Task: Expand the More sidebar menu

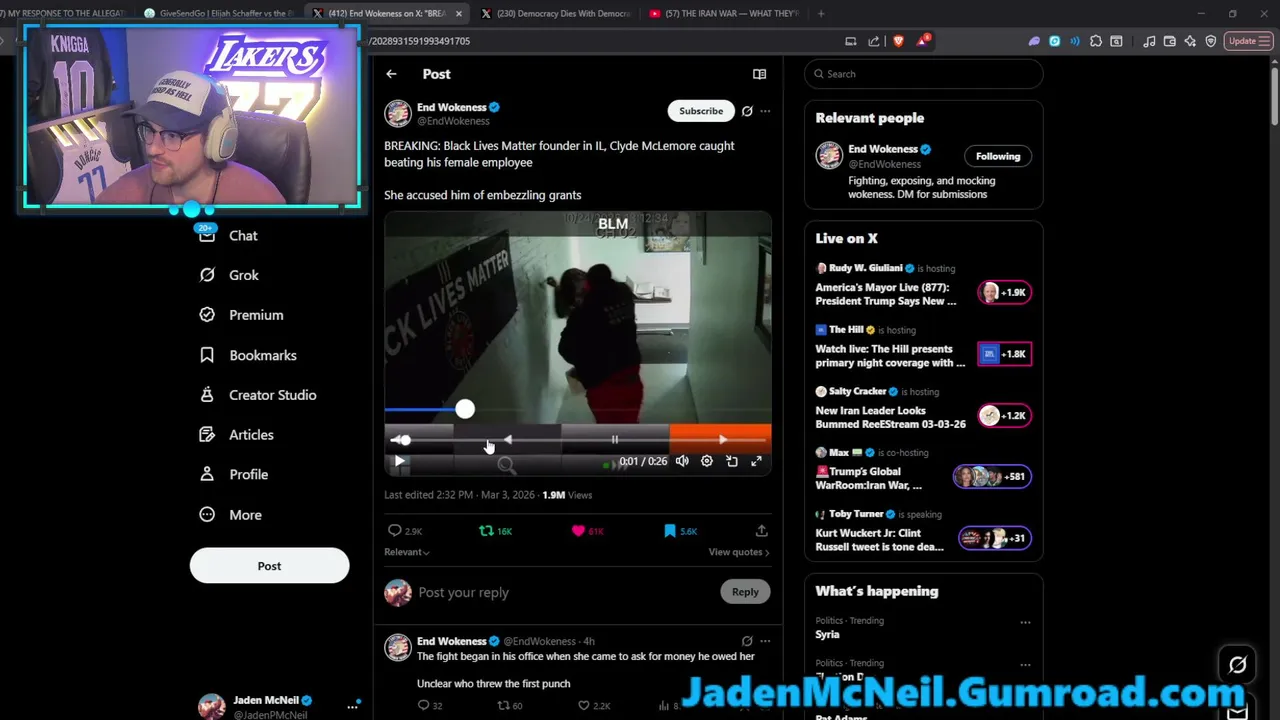Action: (x=230, y=515)
